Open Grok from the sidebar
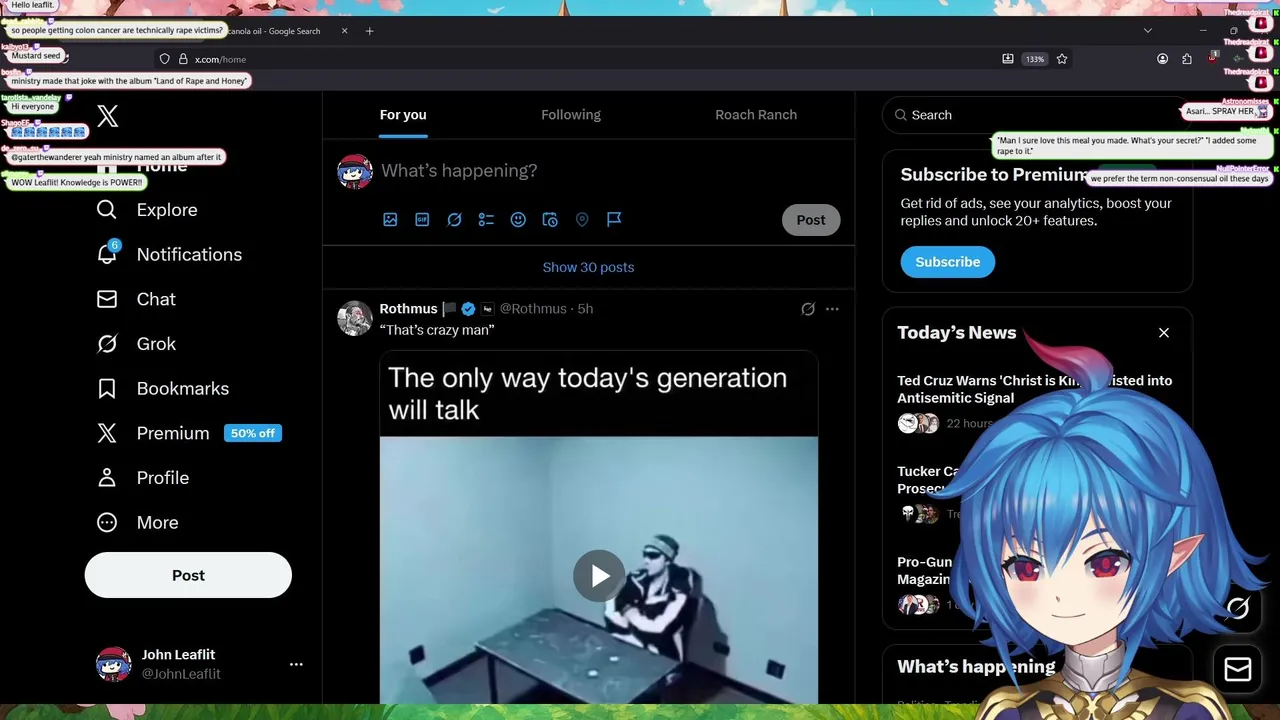 pyautogui.click(x=136, y=344)
